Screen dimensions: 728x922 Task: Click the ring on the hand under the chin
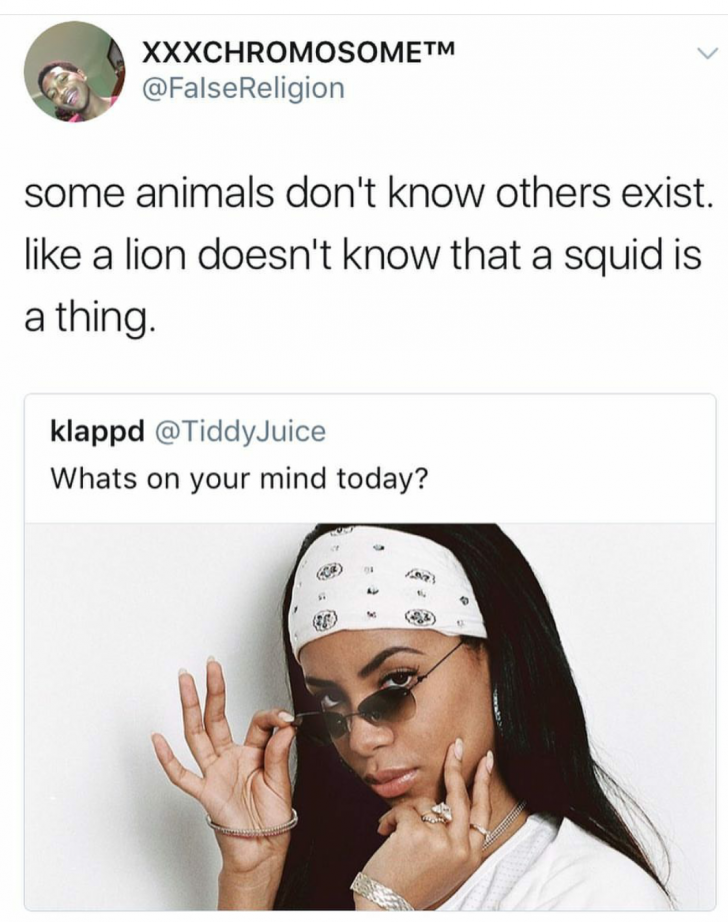(x=440, y=813)
